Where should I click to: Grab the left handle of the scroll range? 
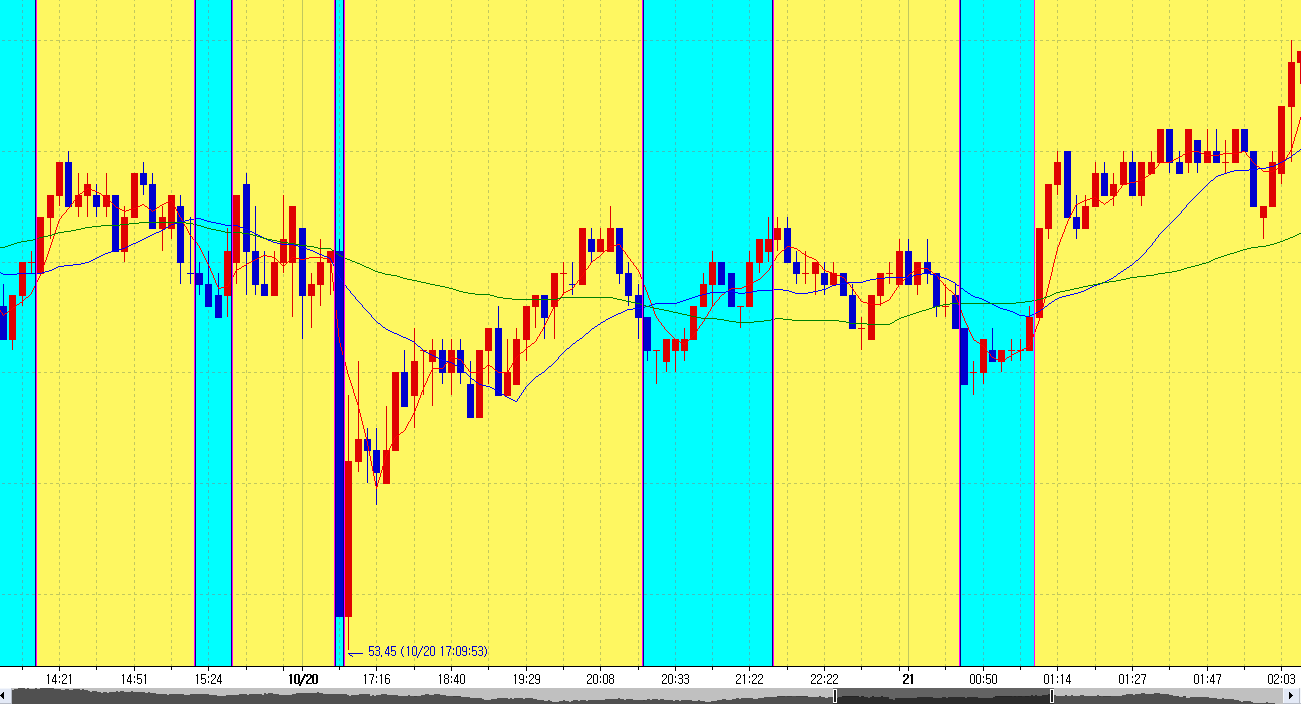click(835, 696)
